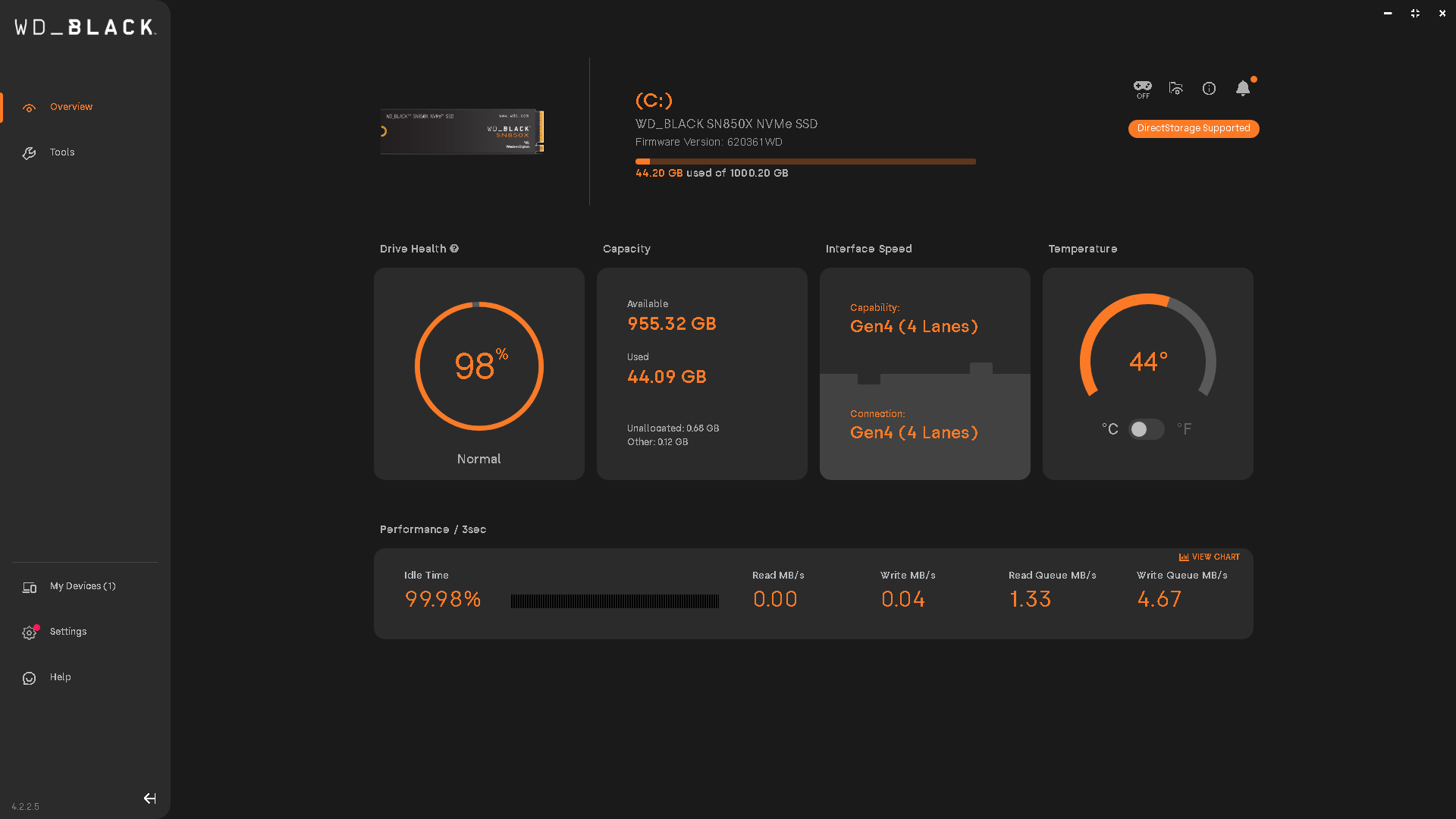The image size is (1456, 819).
Task: Click the Read MB/s 0.00 value
Action: (x=775, y=599)
